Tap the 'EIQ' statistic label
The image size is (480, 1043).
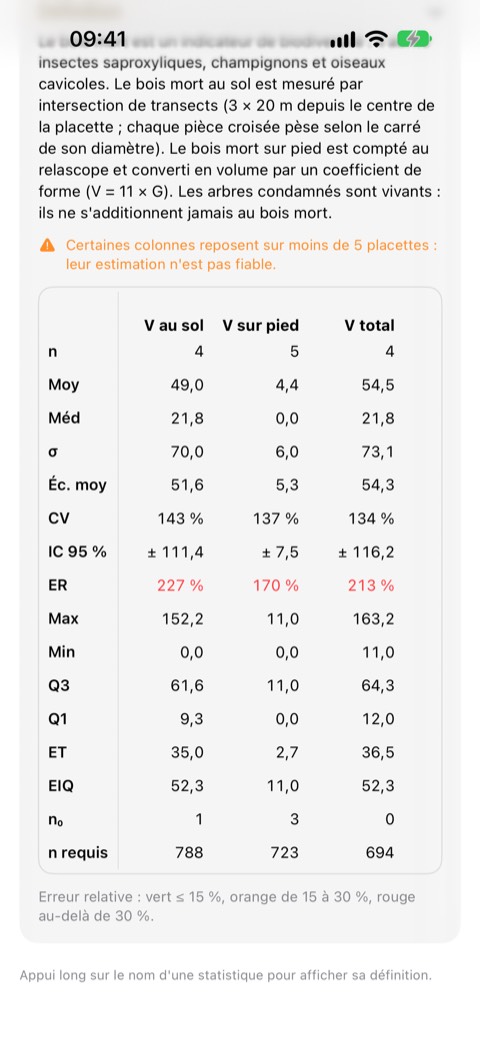pyautogui.click(x=61, y=786)
